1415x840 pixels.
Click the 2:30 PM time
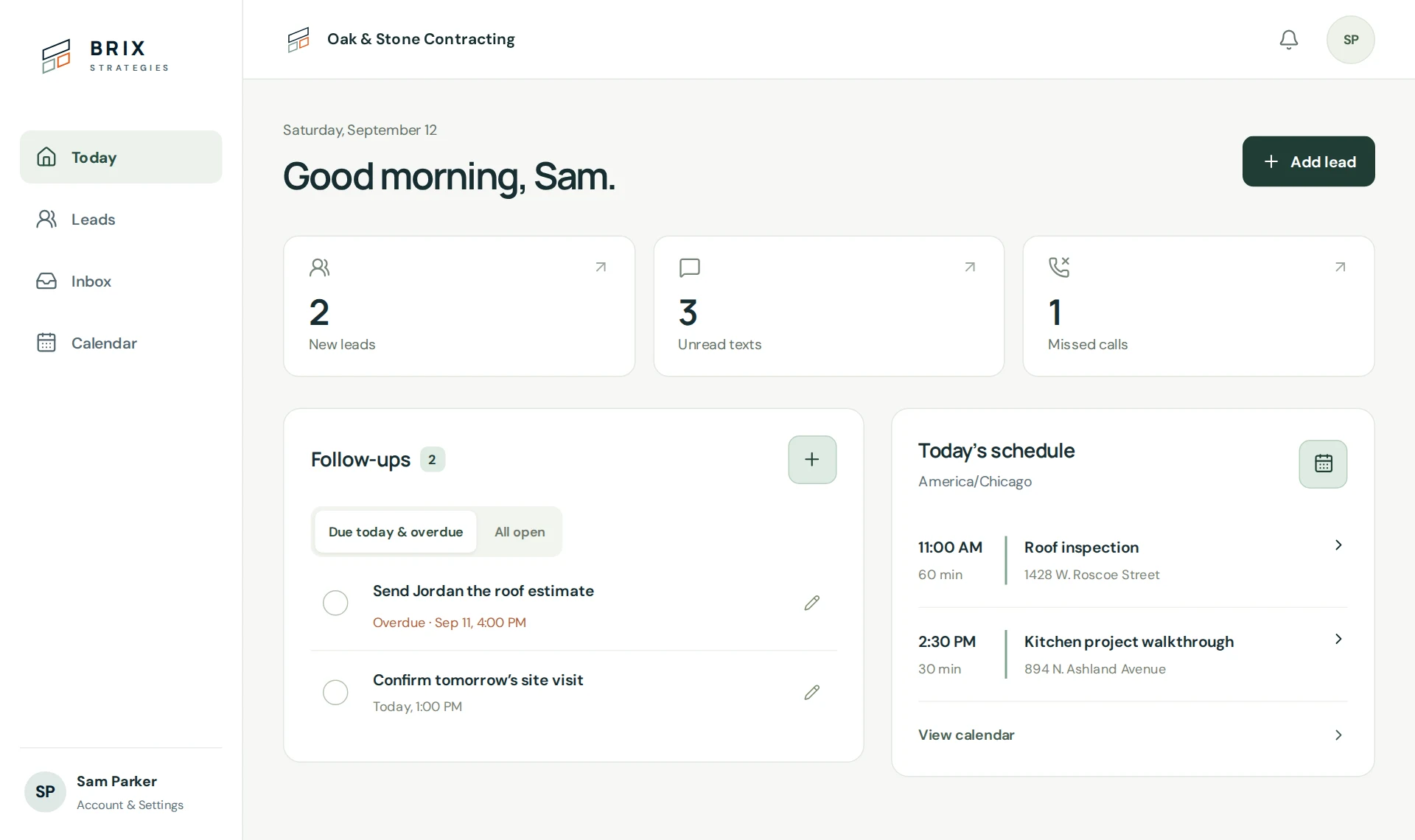tap(947, 642)
